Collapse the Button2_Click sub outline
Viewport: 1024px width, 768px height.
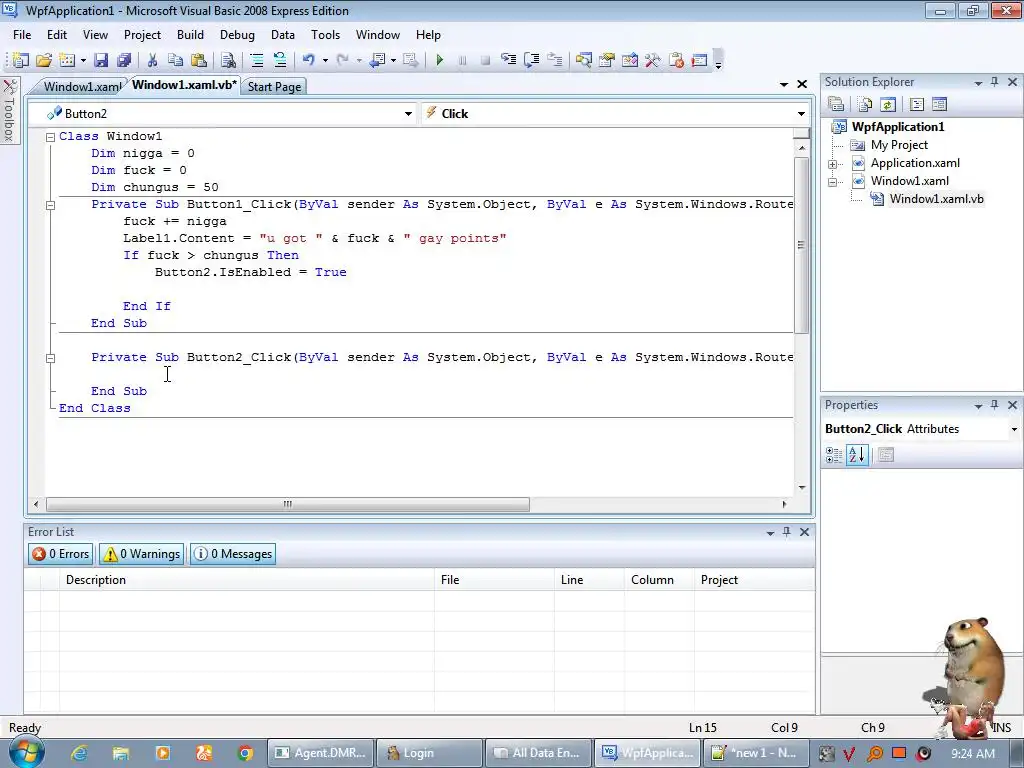[50, 358]
